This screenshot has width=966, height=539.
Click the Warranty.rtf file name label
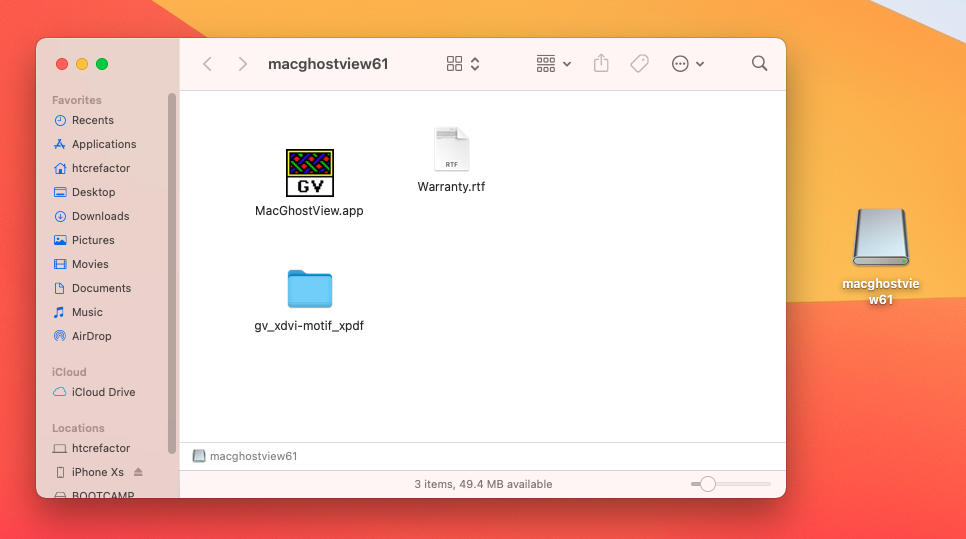[451, 187]
